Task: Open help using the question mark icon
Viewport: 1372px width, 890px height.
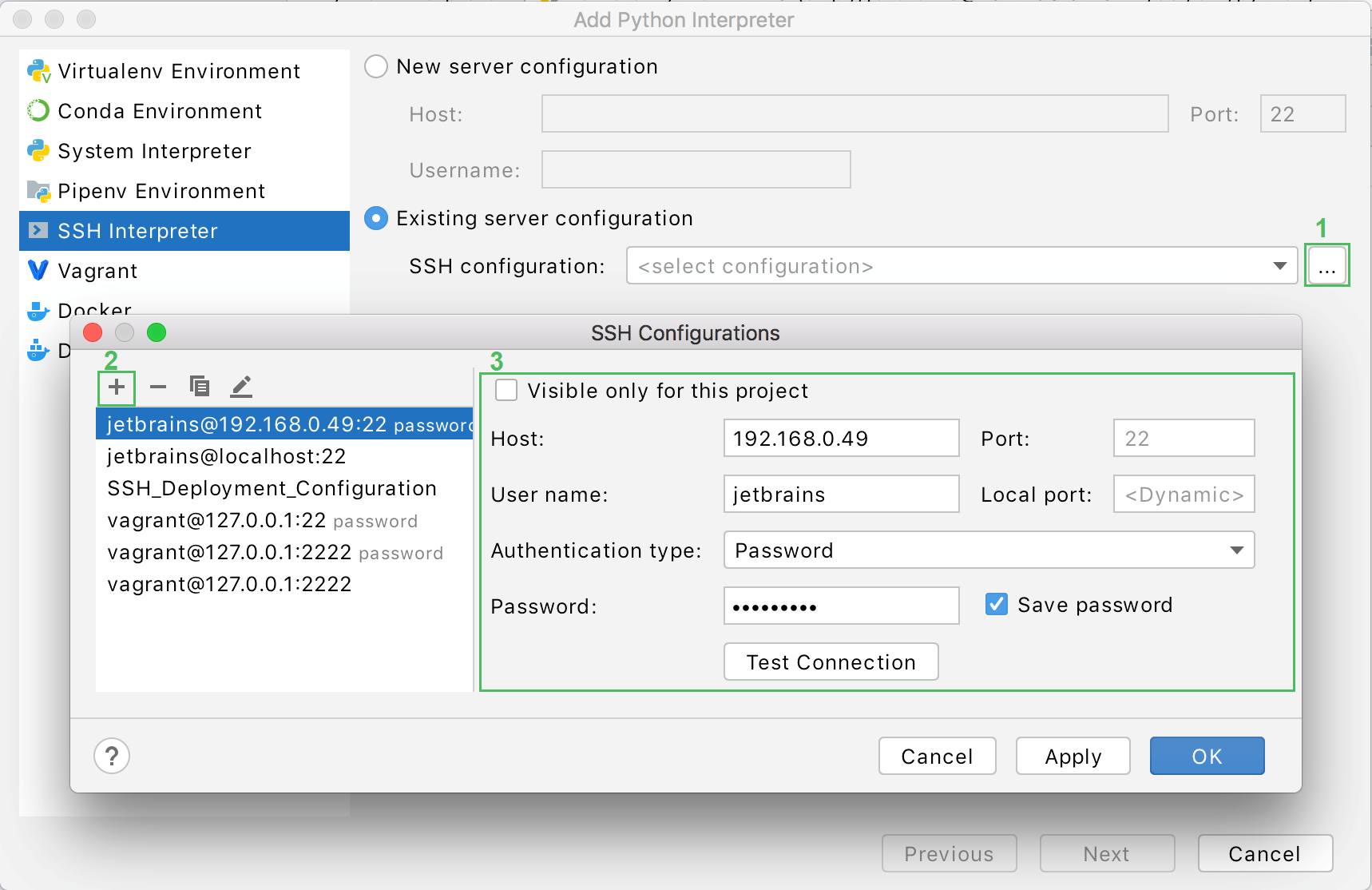Action: 112,756
